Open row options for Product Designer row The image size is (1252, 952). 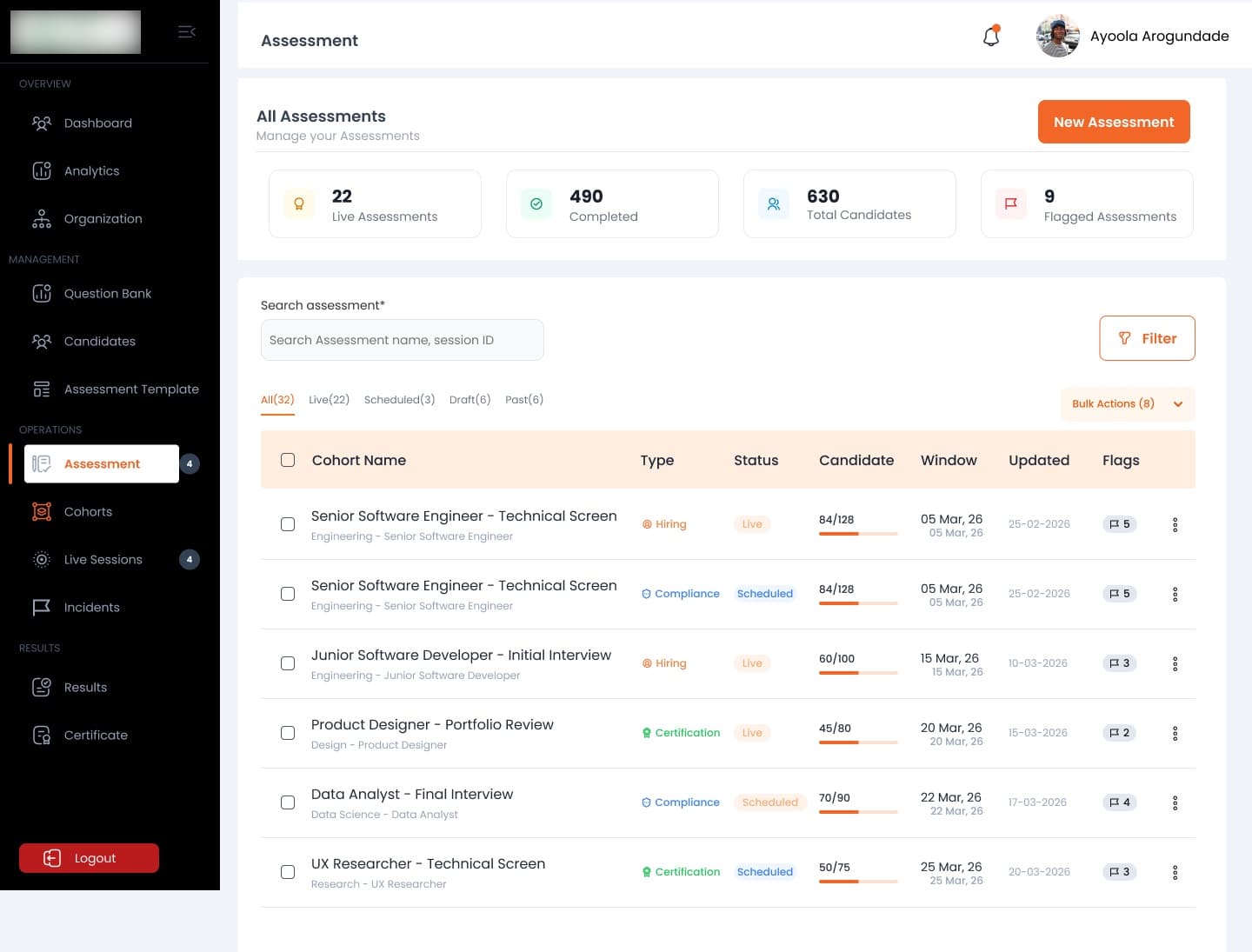(1175, 733)
